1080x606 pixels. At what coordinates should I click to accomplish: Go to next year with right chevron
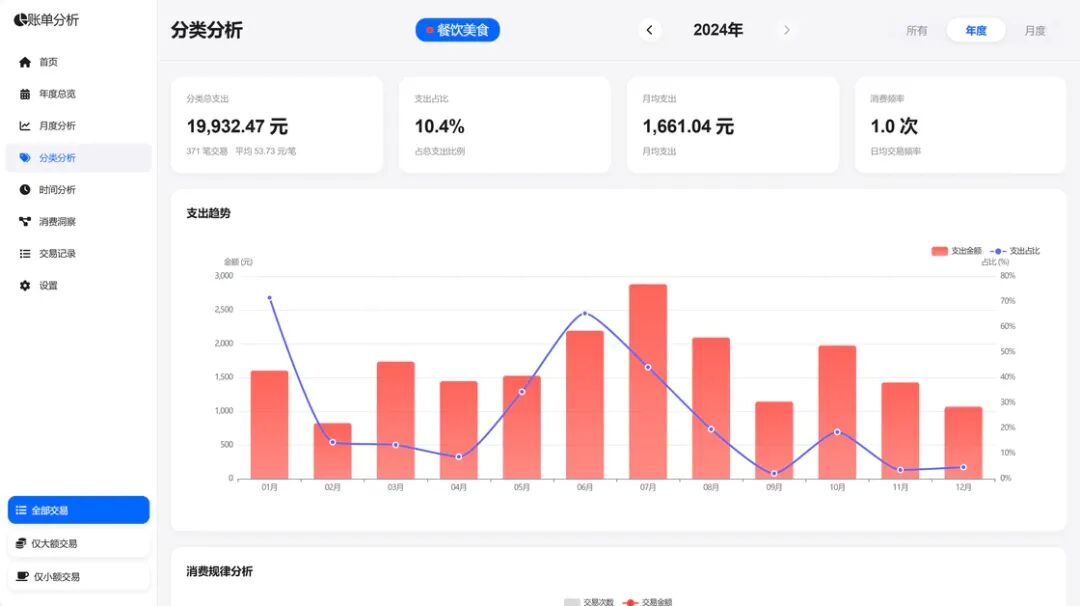(x=787, y=30)
